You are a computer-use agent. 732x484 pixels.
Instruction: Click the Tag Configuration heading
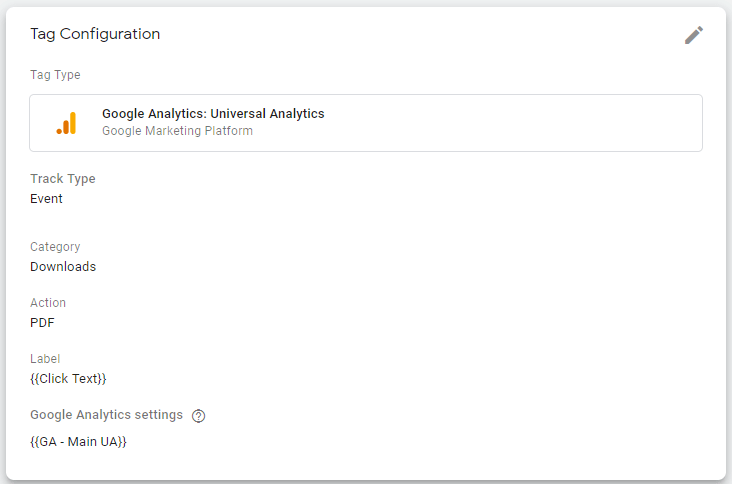coord(95,34)
